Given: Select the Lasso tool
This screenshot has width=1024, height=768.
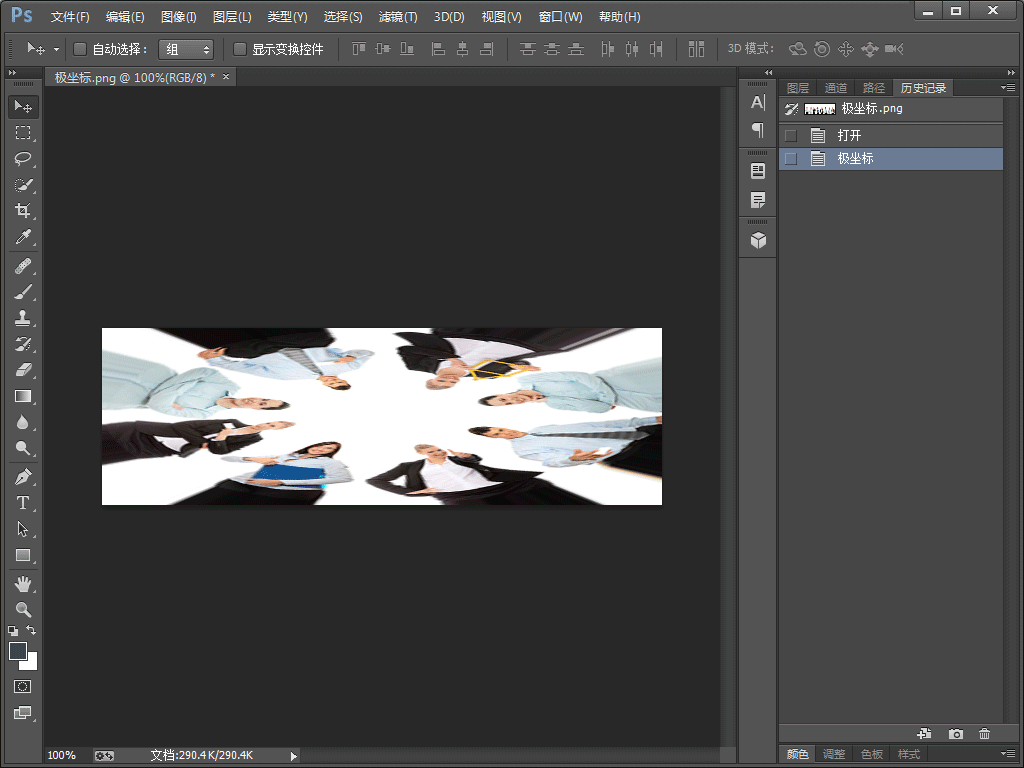Looking at the screenshot, I should (23, 159).
